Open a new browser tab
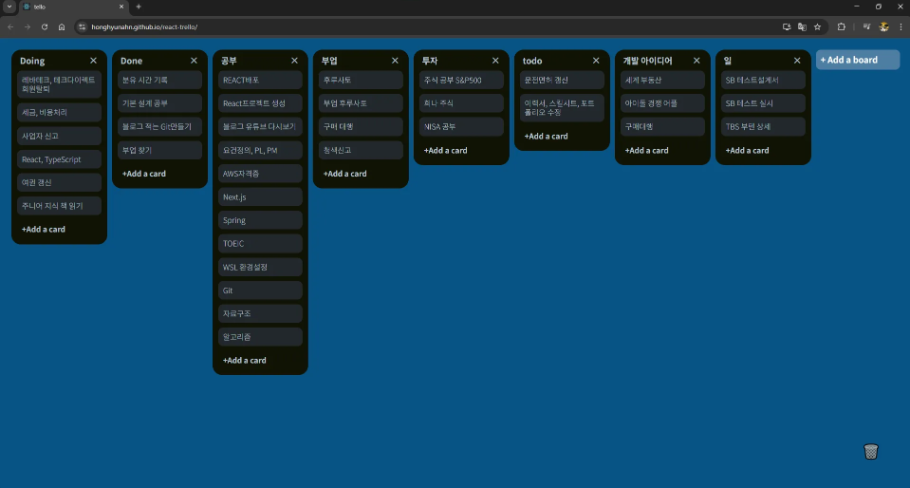The width and height of the screenshot is (910, 488). tap(138, 7)
